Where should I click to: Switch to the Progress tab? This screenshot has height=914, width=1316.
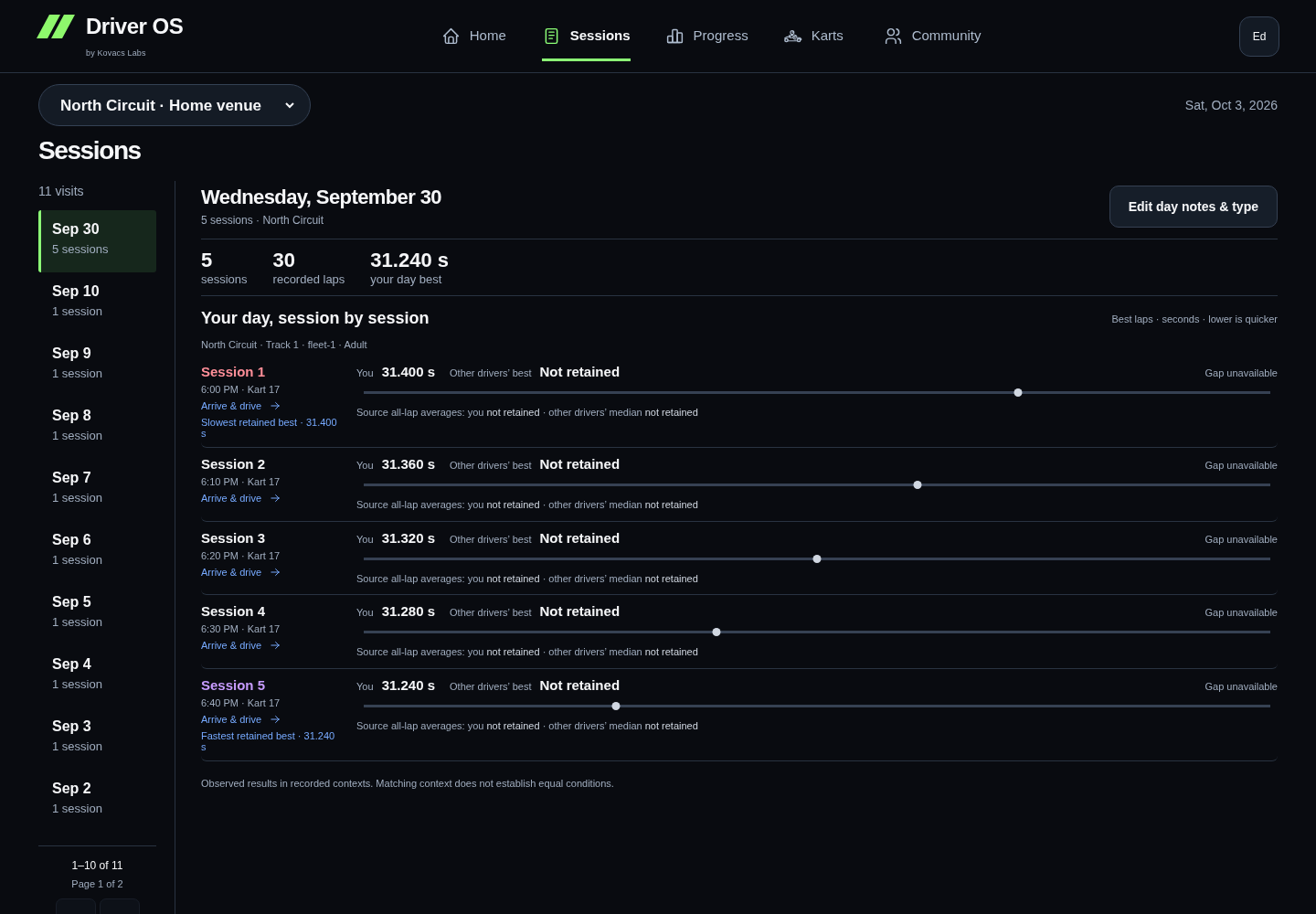coord(707,36)
